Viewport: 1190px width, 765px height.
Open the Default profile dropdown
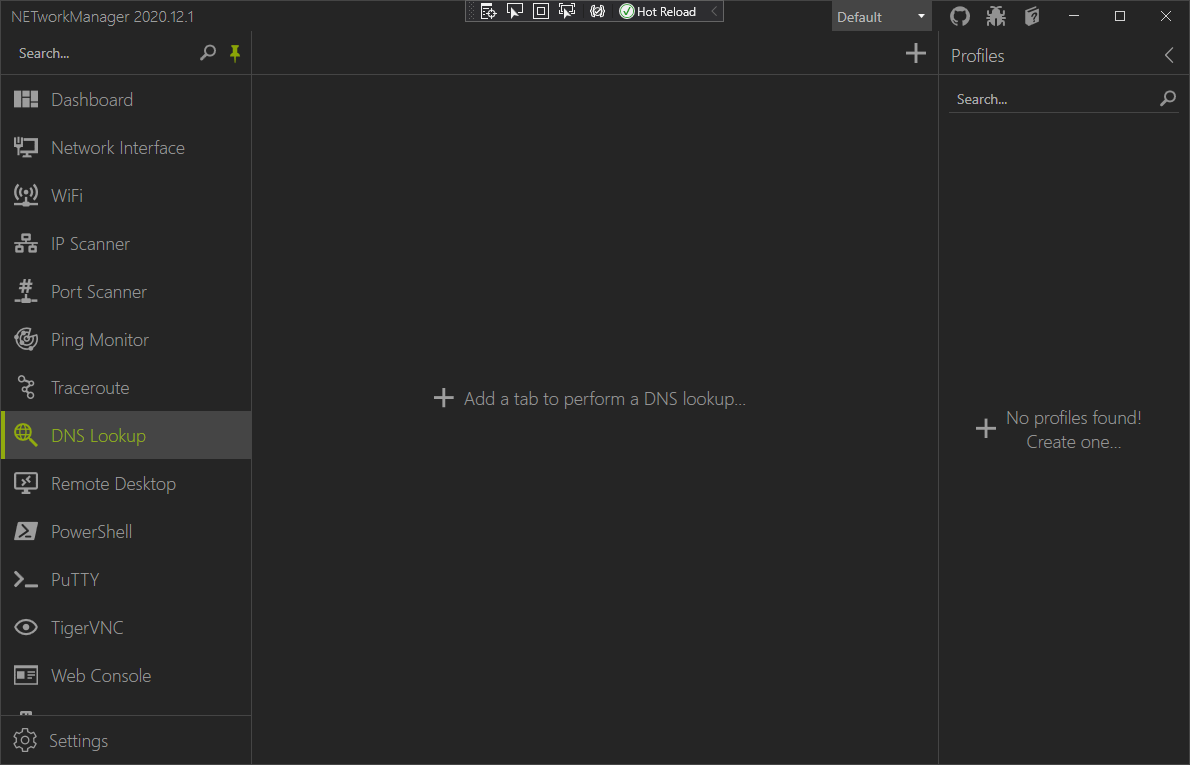[881, 17]
